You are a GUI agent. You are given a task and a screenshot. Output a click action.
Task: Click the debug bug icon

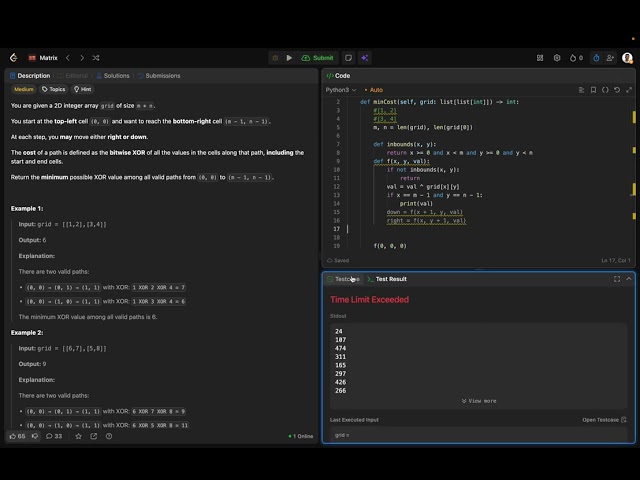[275, 58]
